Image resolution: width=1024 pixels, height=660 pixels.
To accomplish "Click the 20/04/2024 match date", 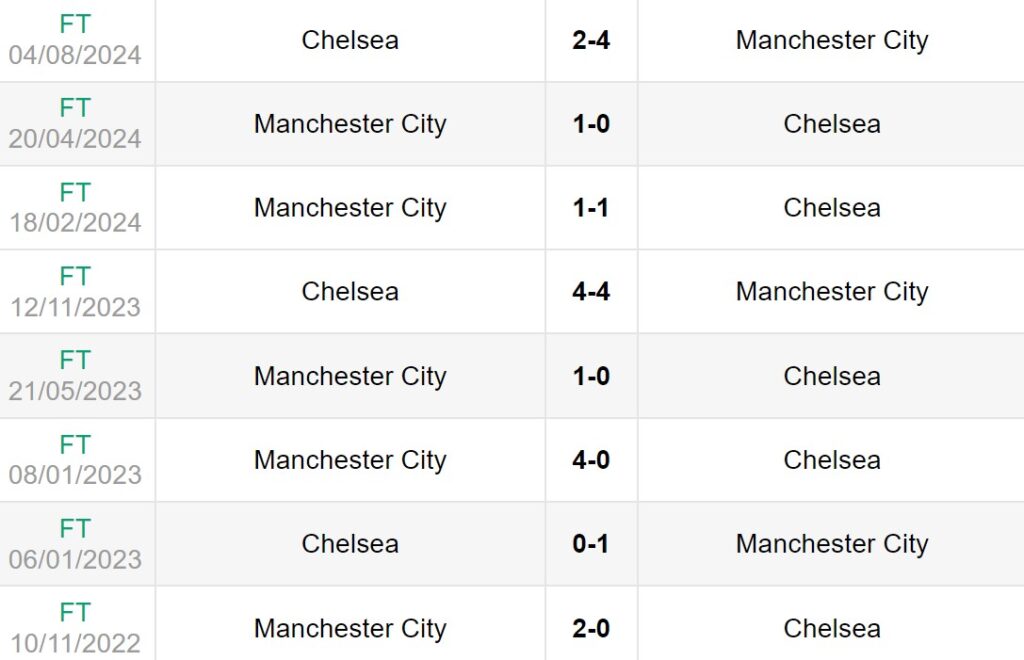I will (75, 138).
